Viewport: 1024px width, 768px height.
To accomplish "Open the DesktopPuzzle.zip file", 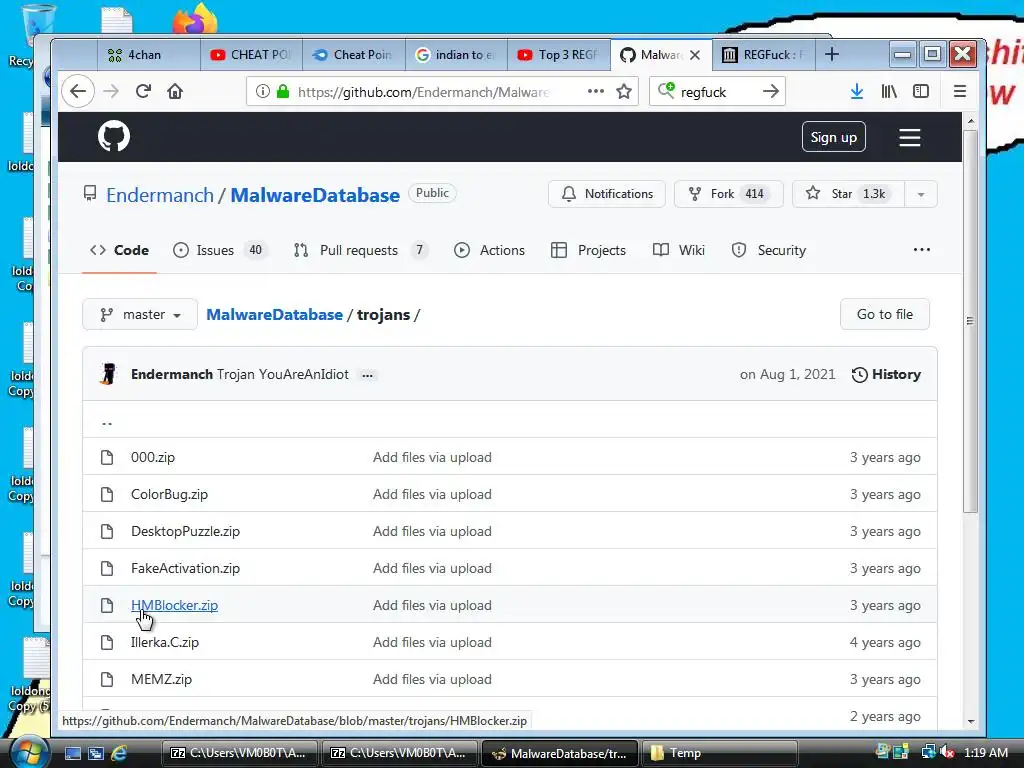I will click(185, 531).
